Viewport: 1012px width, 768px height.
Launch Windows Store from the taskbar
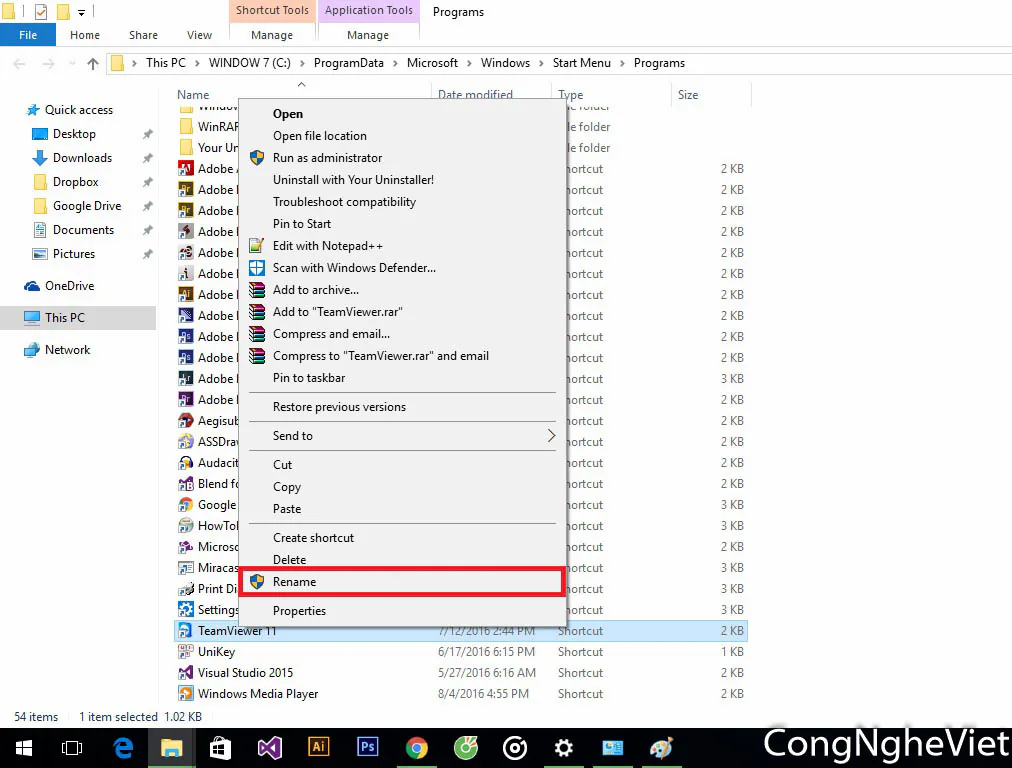(x=220, y=747)
